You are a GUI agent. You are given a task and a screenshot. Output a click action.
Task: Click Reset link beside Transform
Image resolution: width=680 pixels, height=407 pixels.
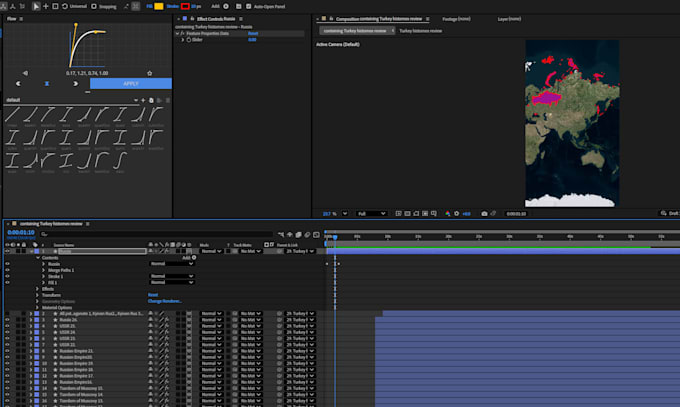153,295
